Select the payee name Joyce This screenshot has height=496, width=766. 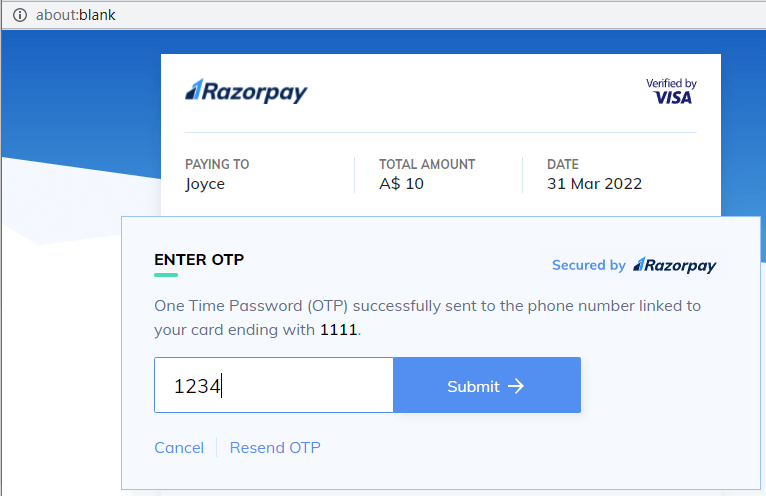(x=205, y=184)
